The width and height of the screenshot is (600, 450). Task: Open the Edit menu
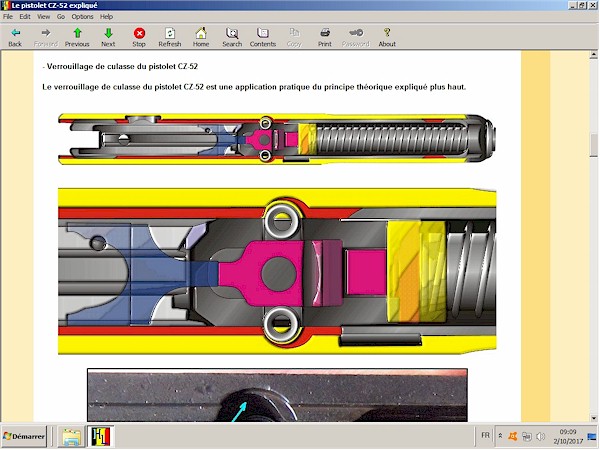(25, 16)
